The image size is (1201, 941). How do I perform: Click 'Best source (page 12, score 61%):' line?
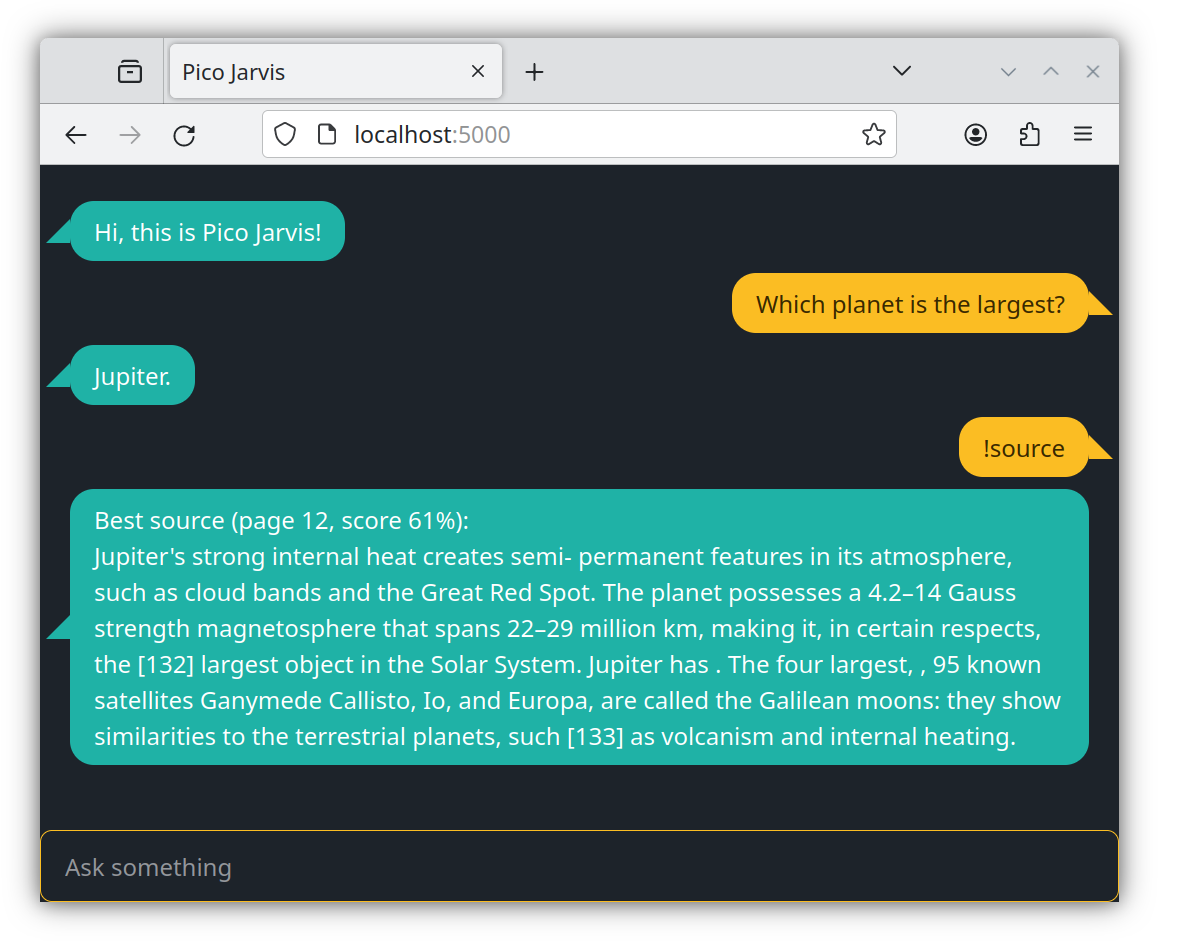[282, 521]
